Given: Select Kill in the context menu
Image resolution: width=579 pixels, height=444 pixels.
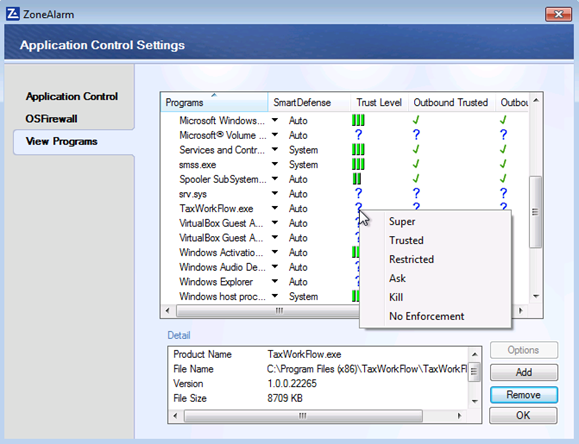Looking at the screenshot, I should coord(396,297).
